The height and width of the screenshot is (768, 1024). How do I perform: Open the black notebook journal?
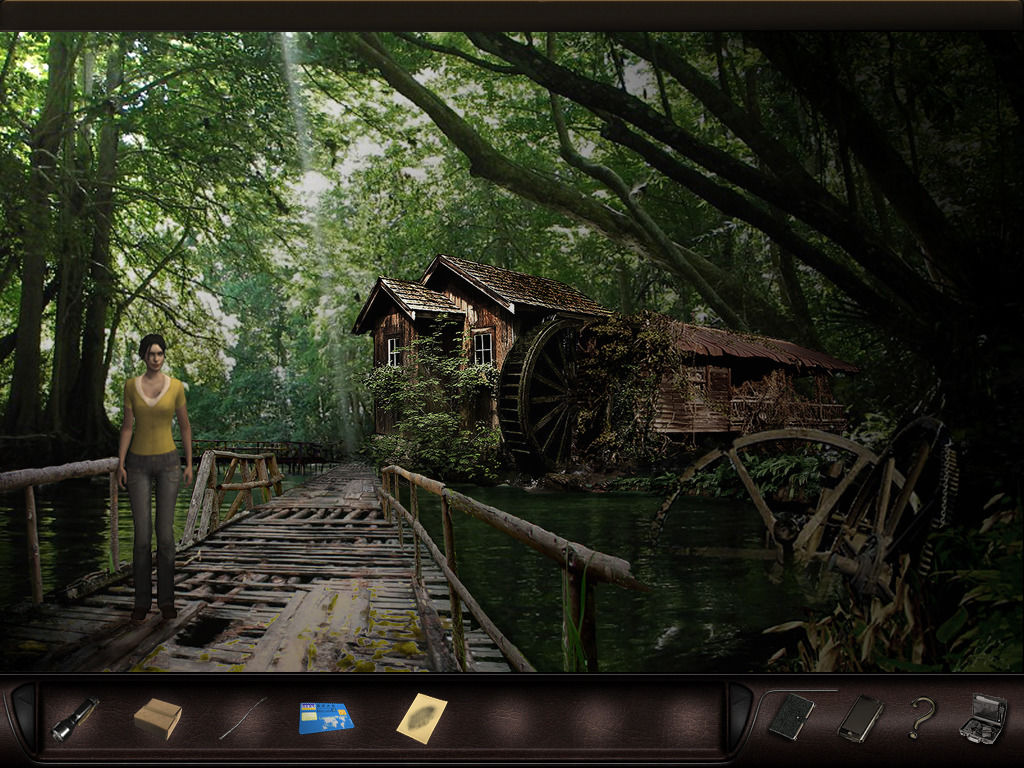[791, 717]
